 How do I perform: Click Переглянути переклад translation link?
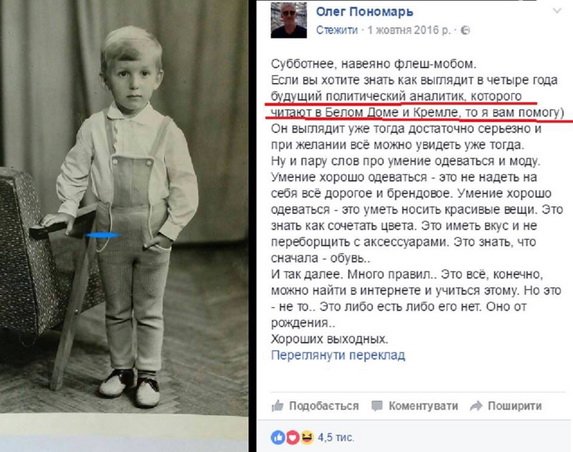pyautogui.click(x=338, y=355)
